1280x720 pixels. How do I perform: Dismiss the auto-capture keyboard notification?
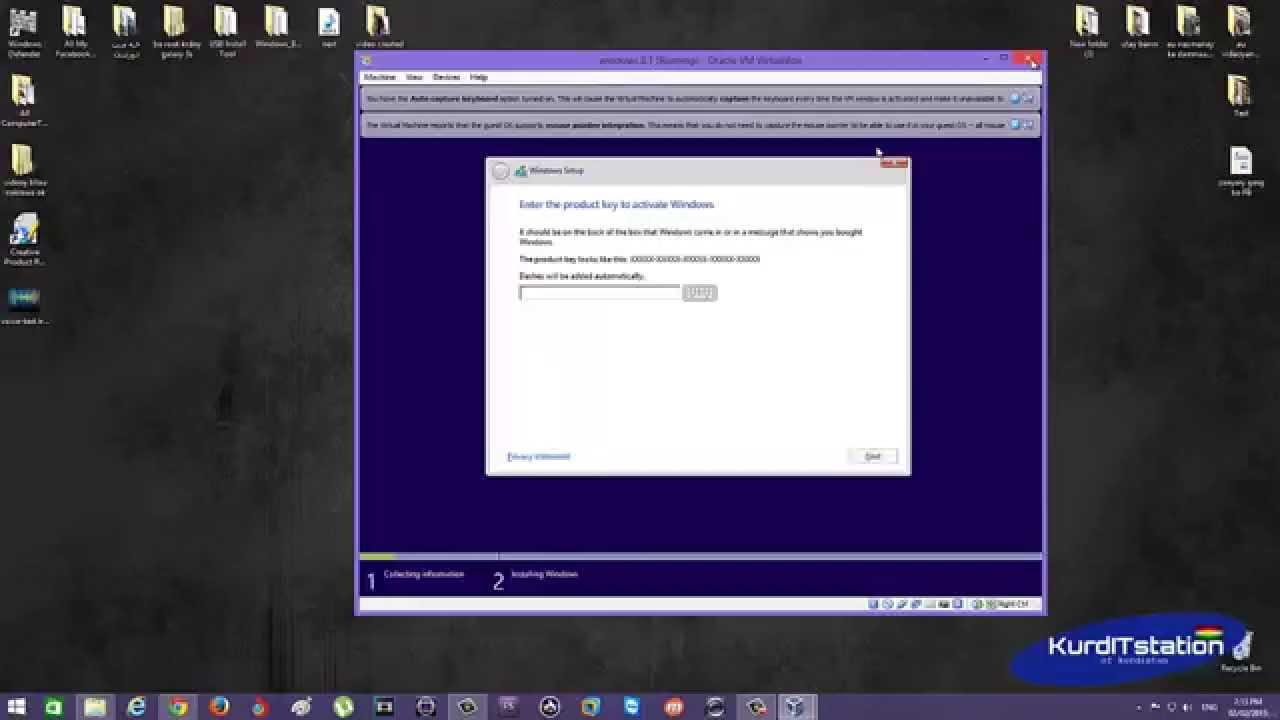1015,98
